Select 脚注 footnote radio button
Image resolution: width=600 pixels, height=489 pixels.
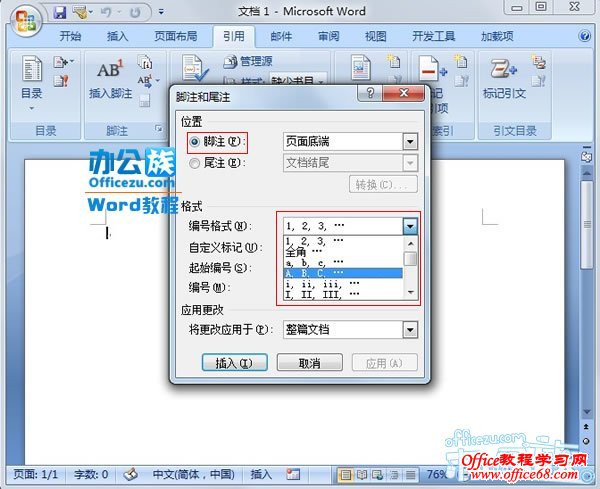194,142
